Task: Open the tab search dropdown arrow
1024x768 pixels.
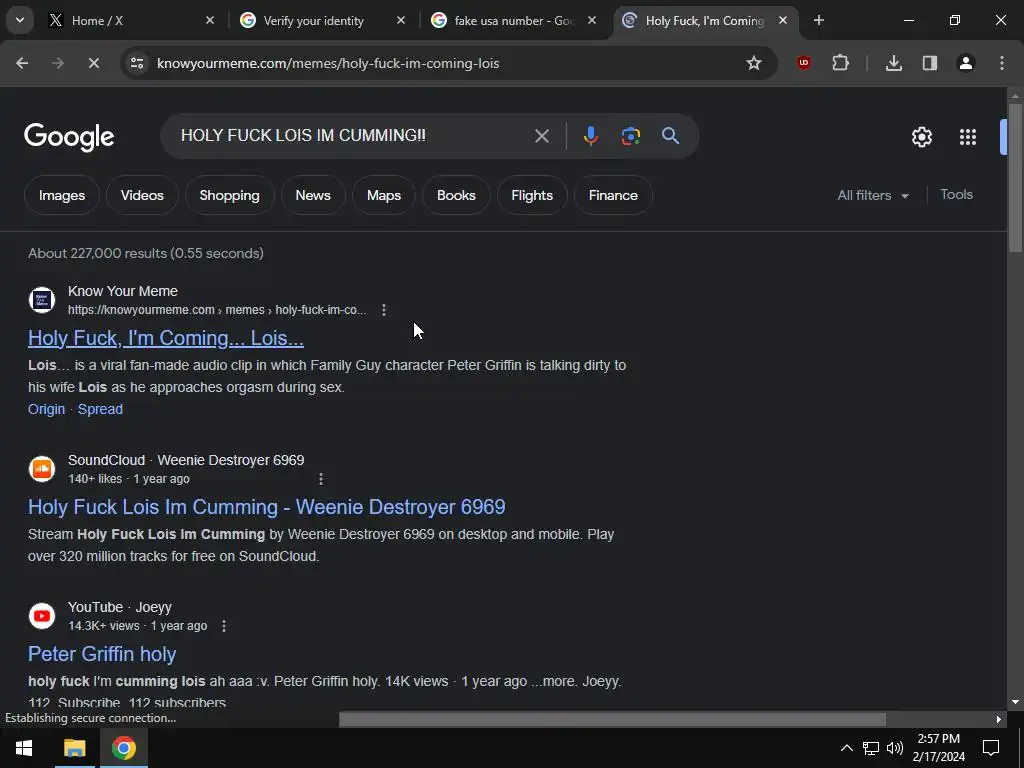Action: [20, 20]
